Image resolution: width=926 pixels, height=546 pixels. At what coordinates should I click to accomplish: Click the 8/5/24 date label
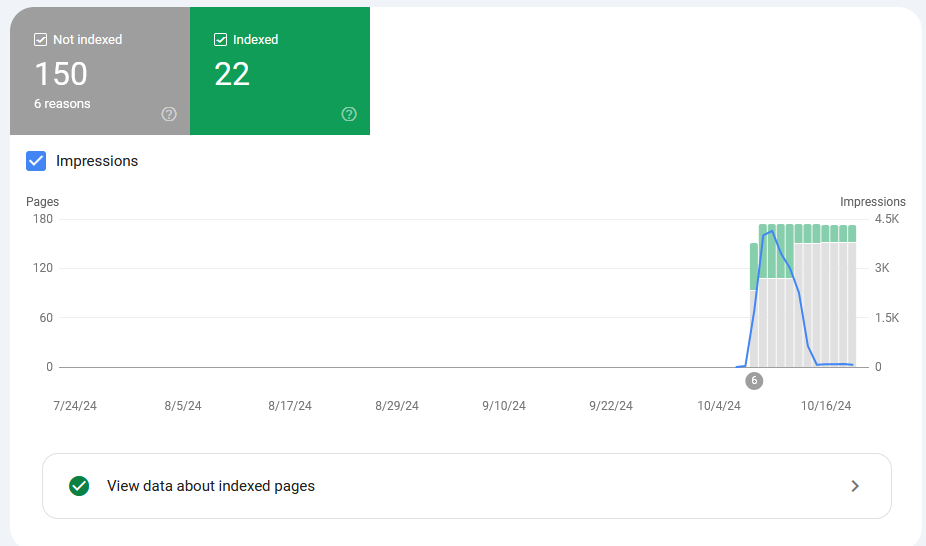(182, 406)
